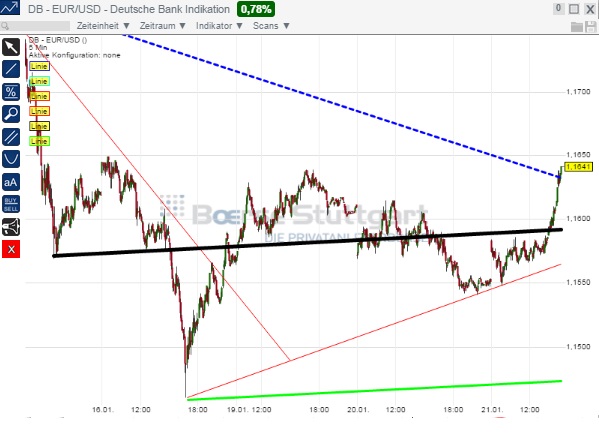599x443 pixels.
Task: Click the 16.01. date axis label
Action: [x=103, y=409]
